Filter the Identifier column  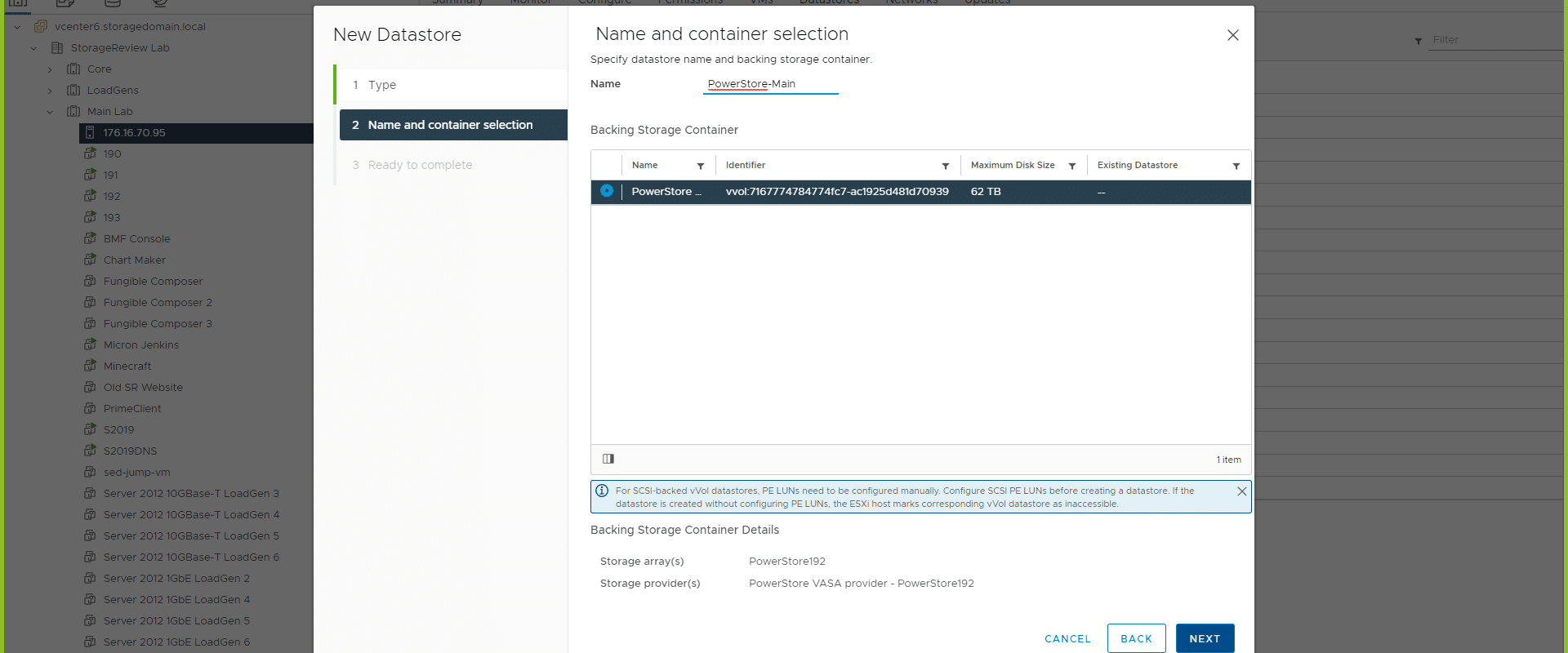946,166
